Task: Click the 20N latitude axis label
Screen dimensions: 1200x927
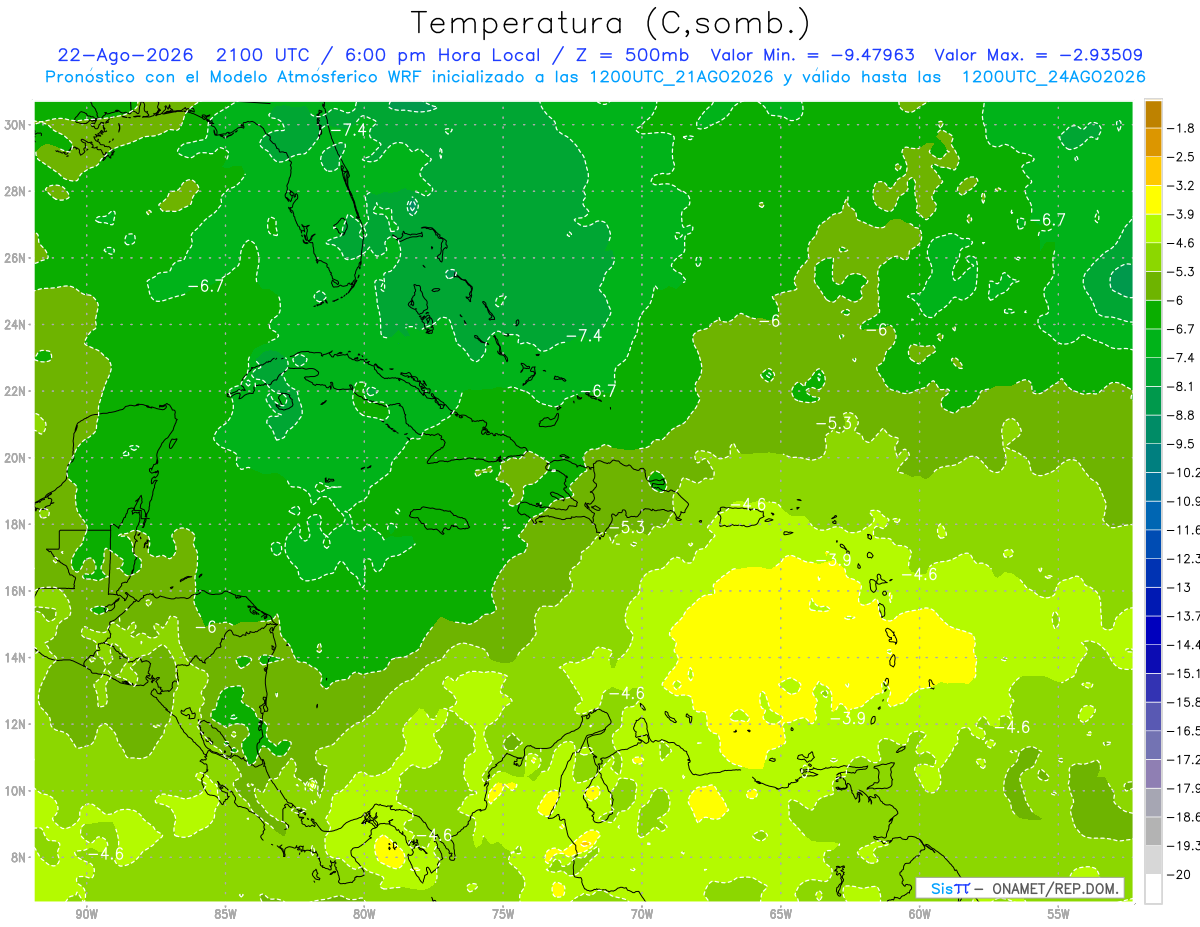Action: (x=15, y=457)
